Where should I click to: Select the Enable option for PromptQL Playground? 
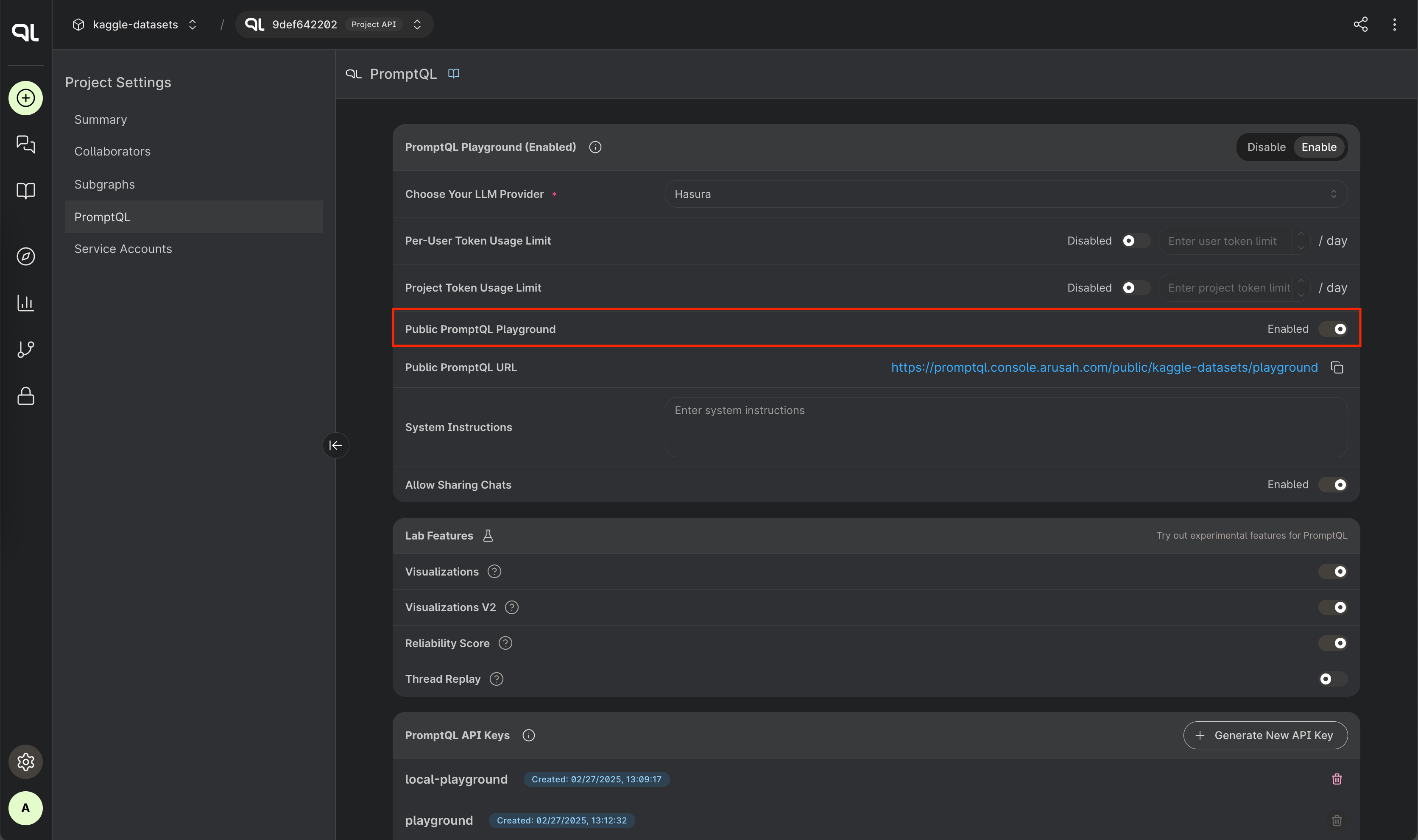tap(1318, 147)
